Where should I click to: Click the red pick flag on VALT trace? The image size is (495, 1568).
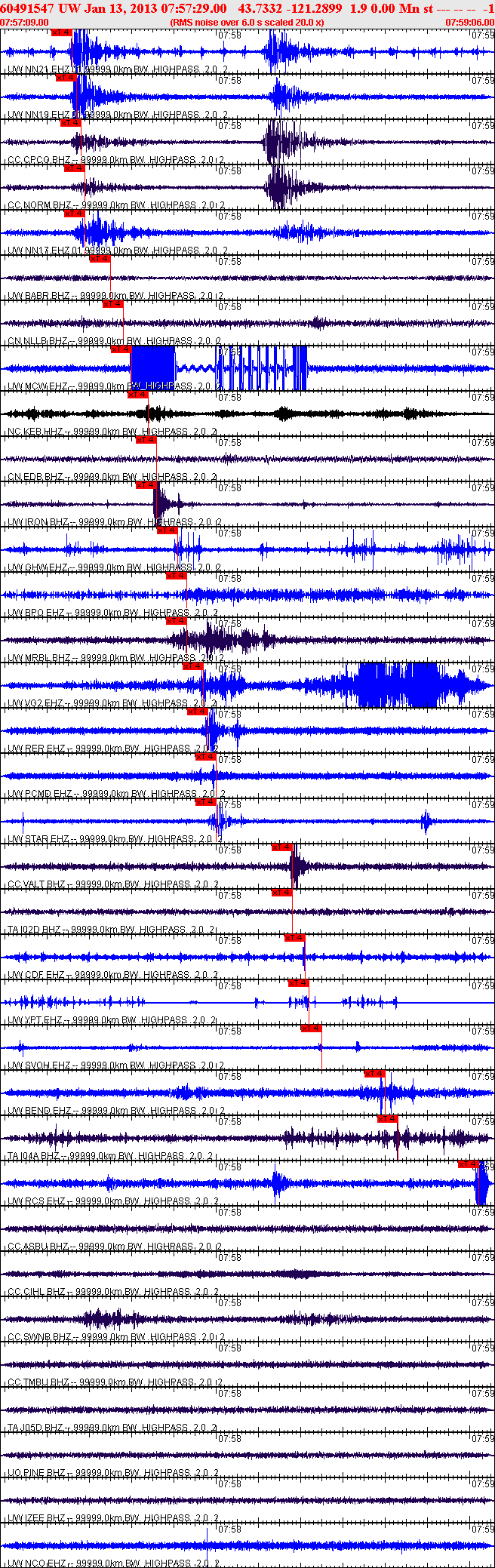[x=281, y=847]
